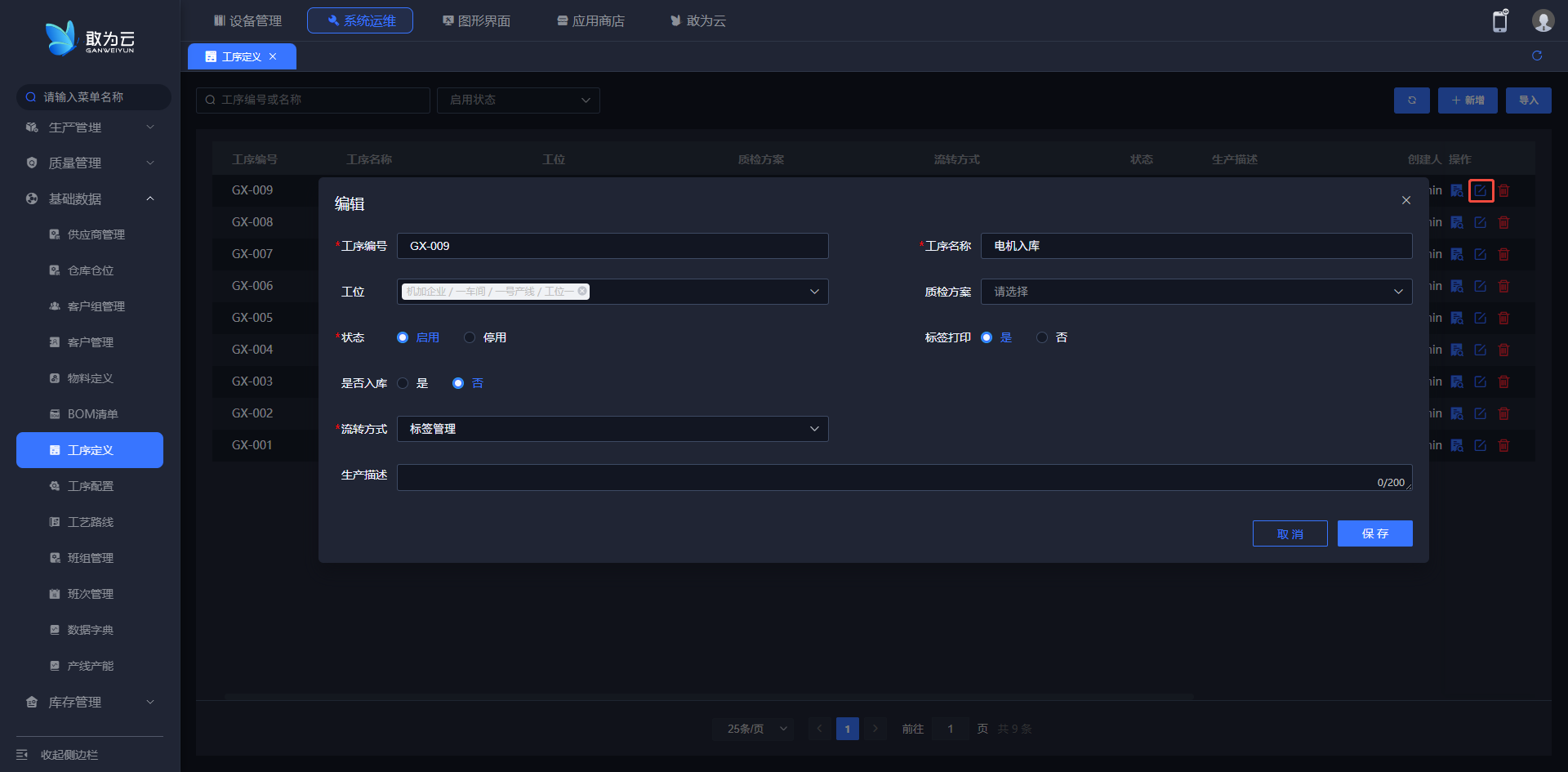The height and width of the screenshot is (772, 1568).
Task: Click the 保存 button
Action: pos(1374,533)
